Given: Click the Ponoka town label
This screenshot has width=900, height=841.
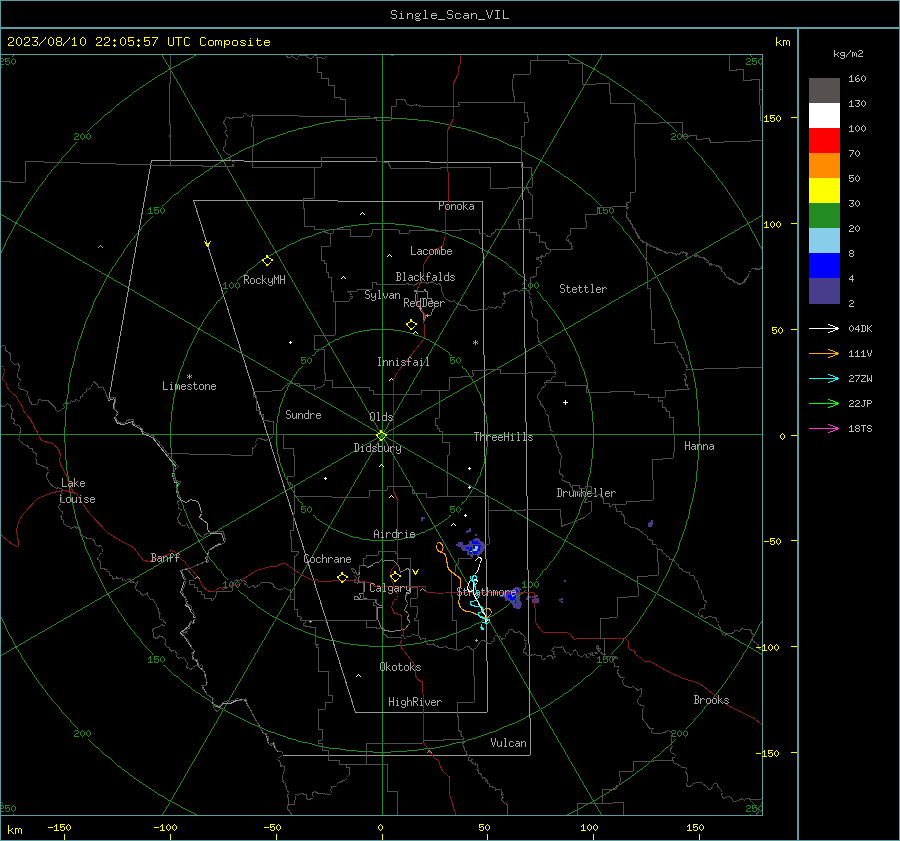Looking at the screenshot, I should coord(456,206).
